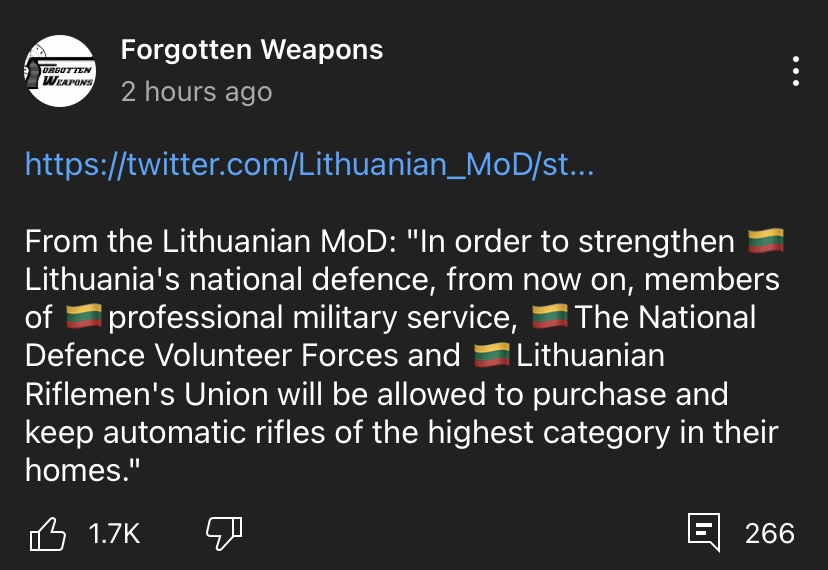Click the flag before 'Lithuanian Riflemen's'
Screen dimensions: 828x570
click(x=492, y=355)
